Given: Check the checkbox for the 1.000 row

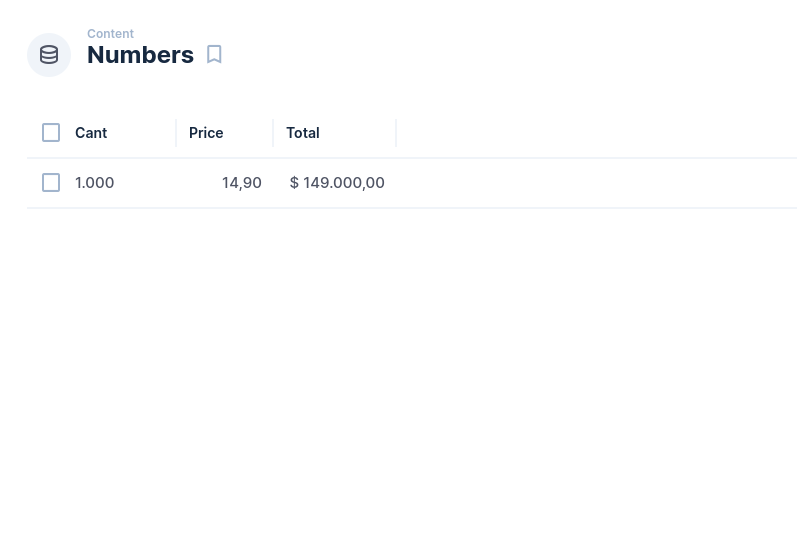Looking at the screenshot, I should tap(51, 182).
